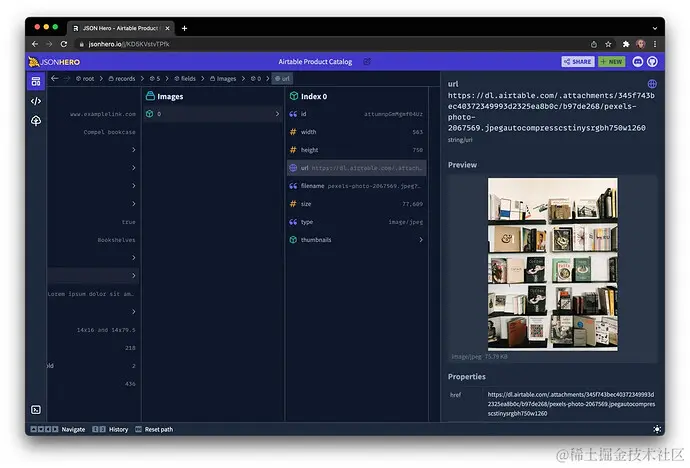Select the size row

pyautogui.click(x=356, y=204)
